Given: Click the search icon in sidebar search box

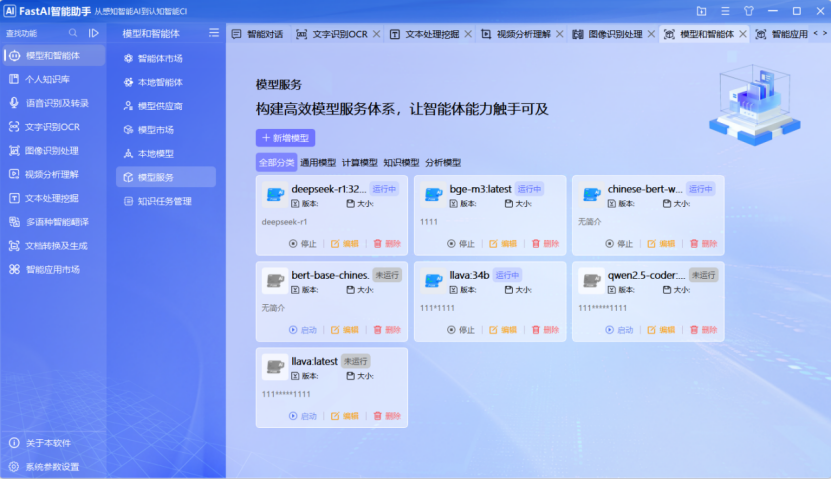Looking at the screenshot, I should click(x=73, y=33).
